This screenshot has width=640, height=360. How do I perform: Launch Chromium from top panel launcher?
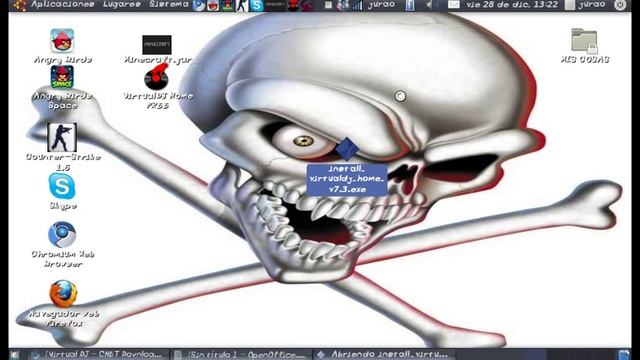199,5
